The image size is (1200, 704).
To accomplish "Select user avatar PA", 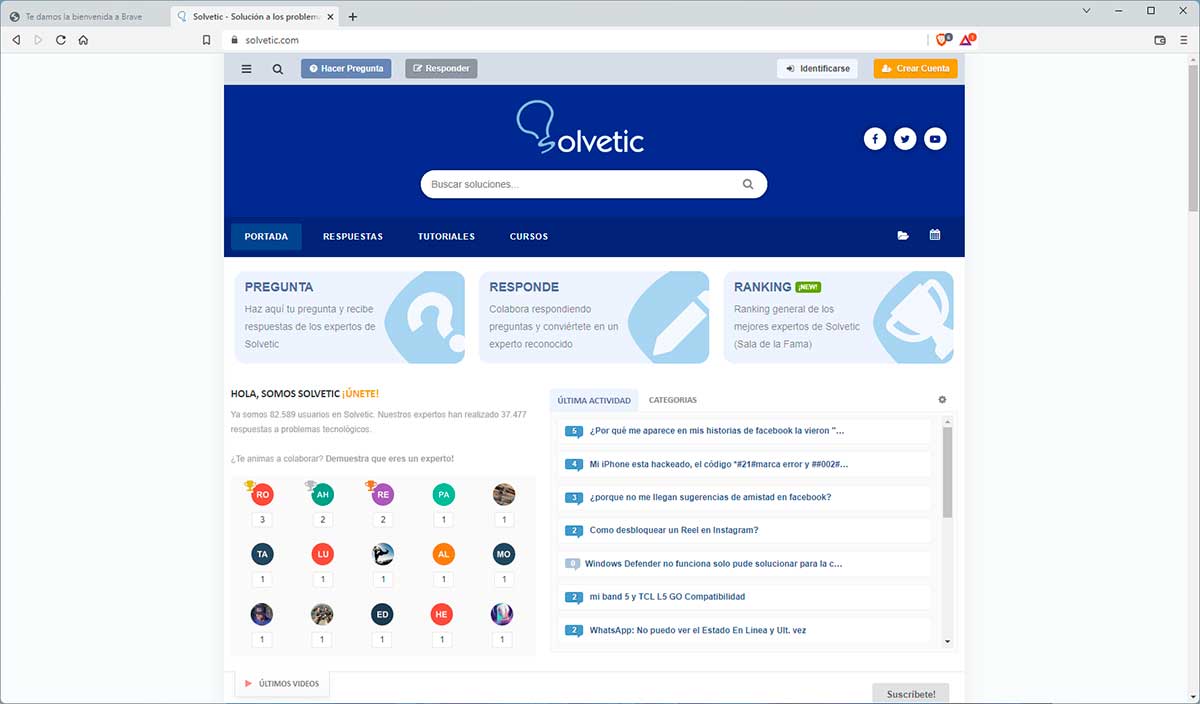I will (x=443, y=495).
